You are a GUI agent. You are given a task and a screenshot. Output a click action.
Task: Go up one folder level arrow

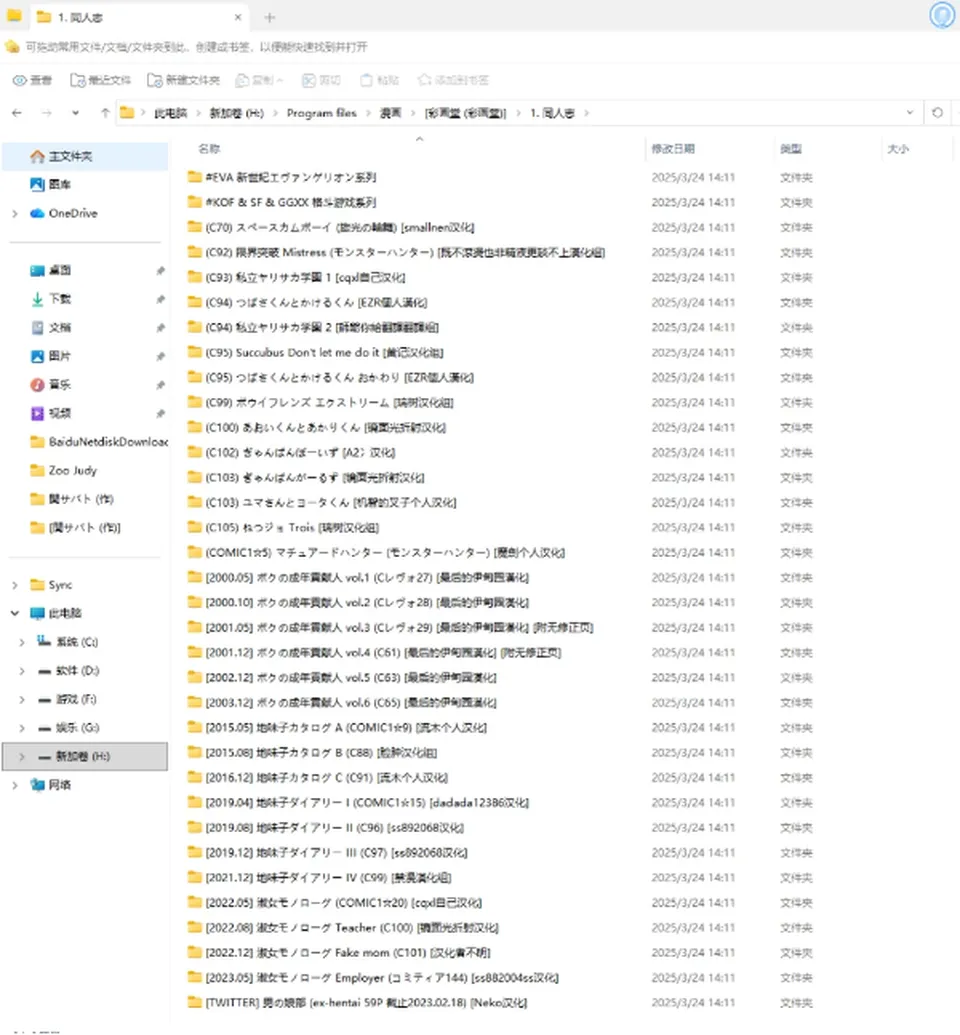click(x=104, y=114)
